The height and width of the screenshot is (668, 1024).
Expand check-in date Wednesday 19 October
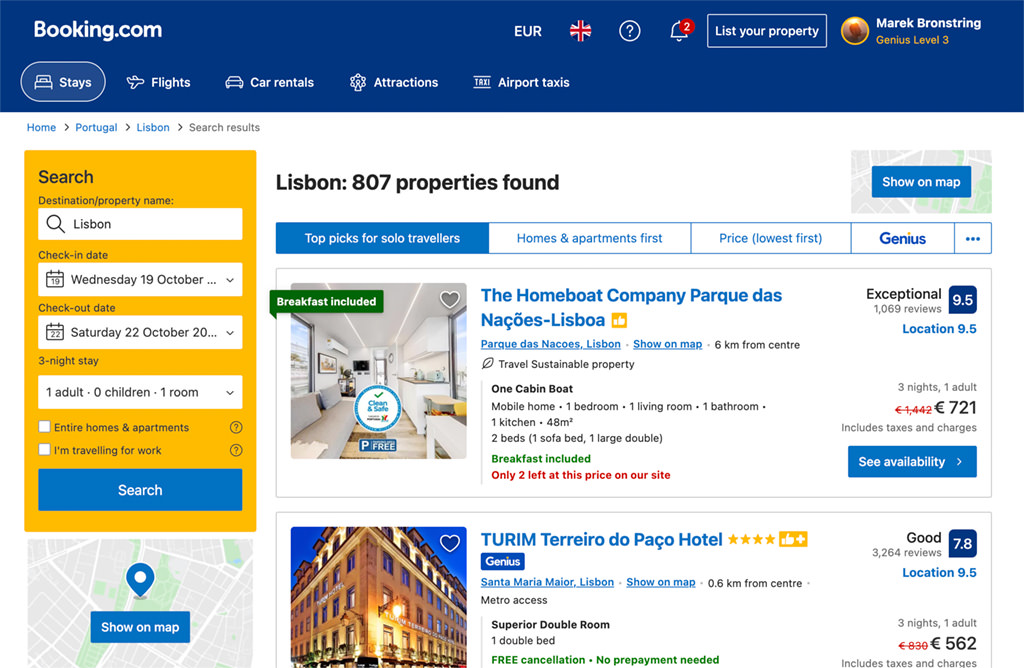click(140, 279)
